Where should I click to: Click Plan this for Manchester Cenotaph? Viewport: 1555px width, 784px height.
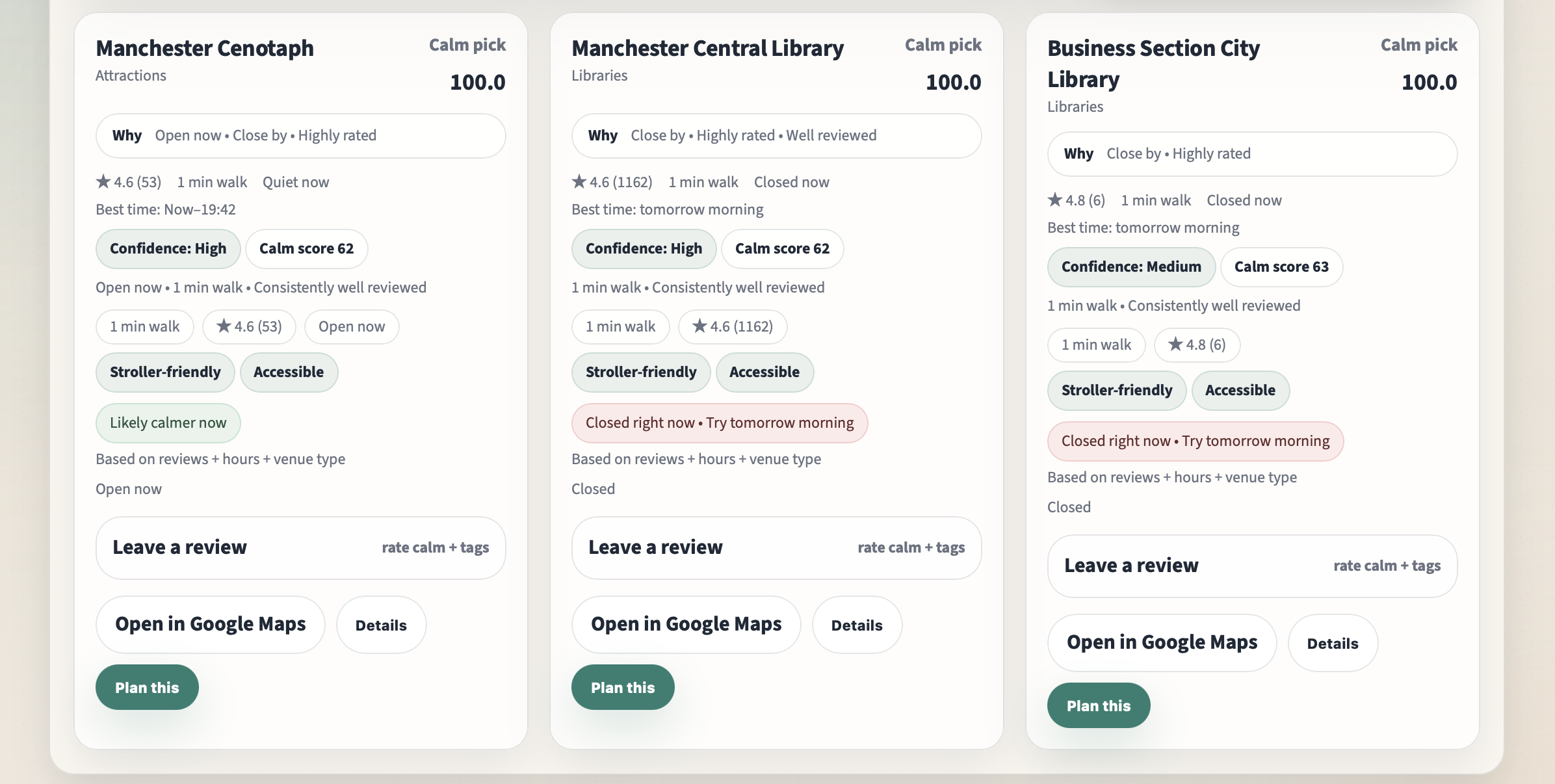tap(147, 687)
